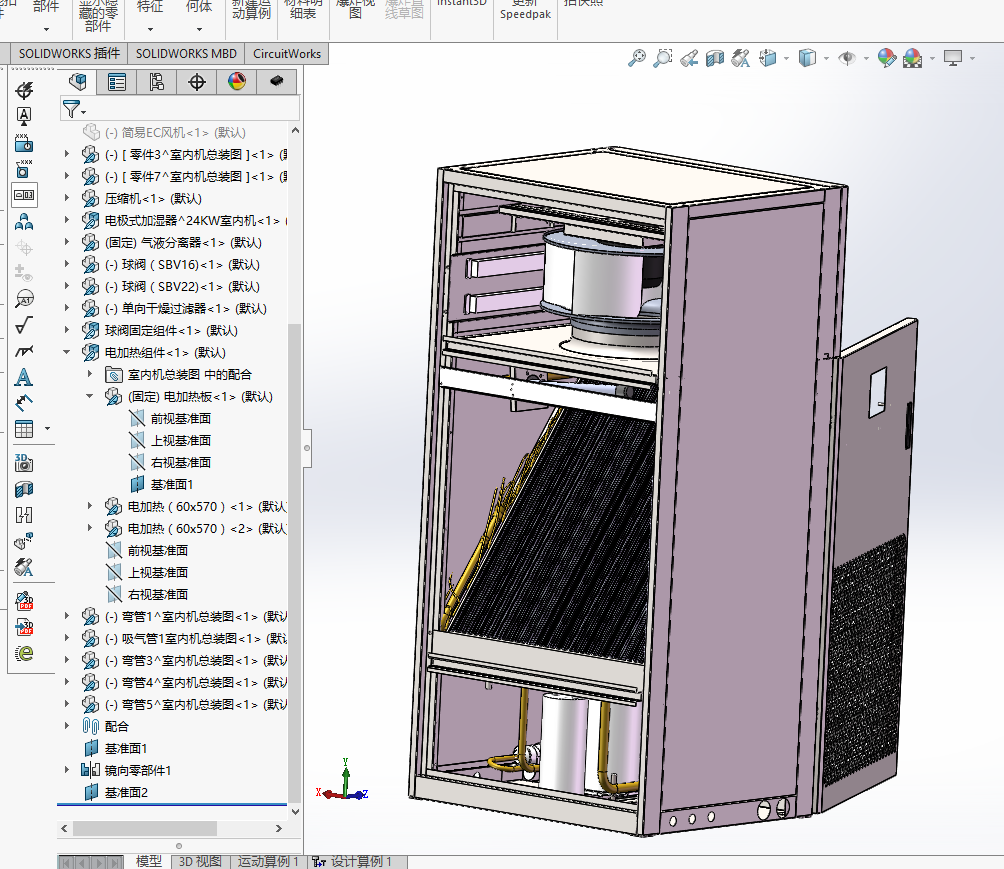Click the Zoom to Fit magnifier icon
This screenshot has height=869, width=1004.
[636, 59]
